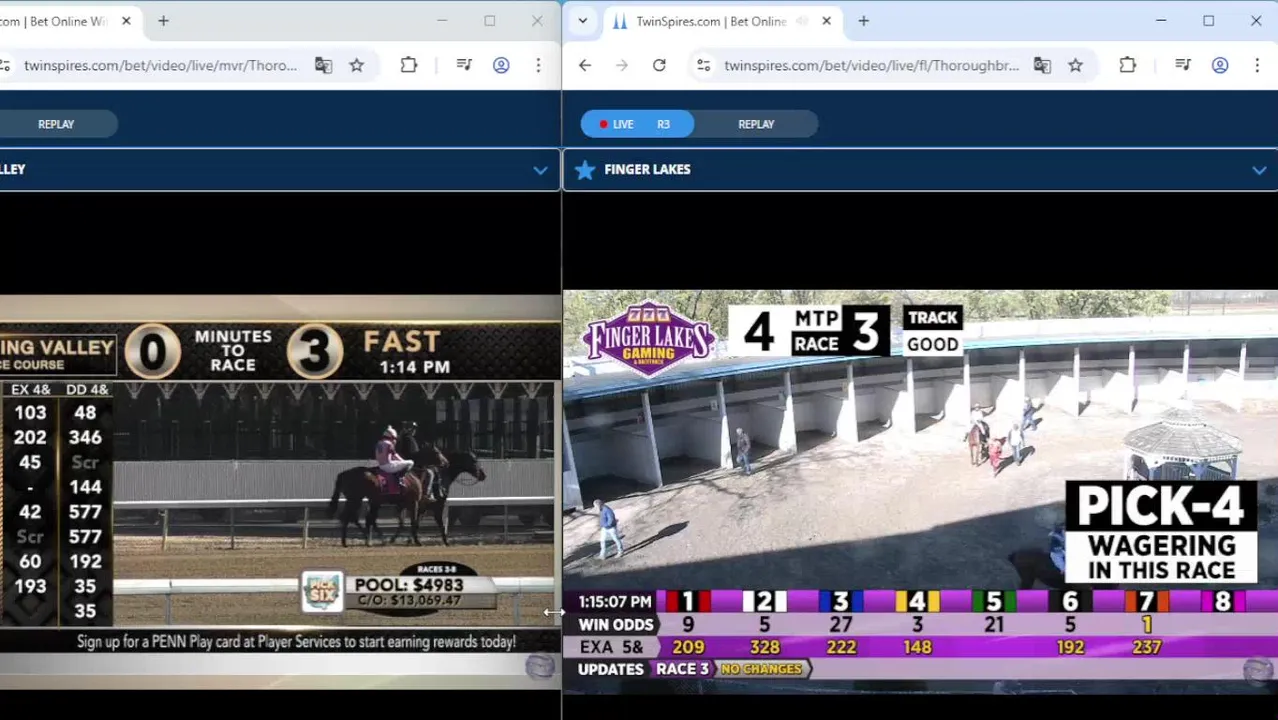Go forward in right window
Viewport: 1278px width, 720px height.
[622, 65]
